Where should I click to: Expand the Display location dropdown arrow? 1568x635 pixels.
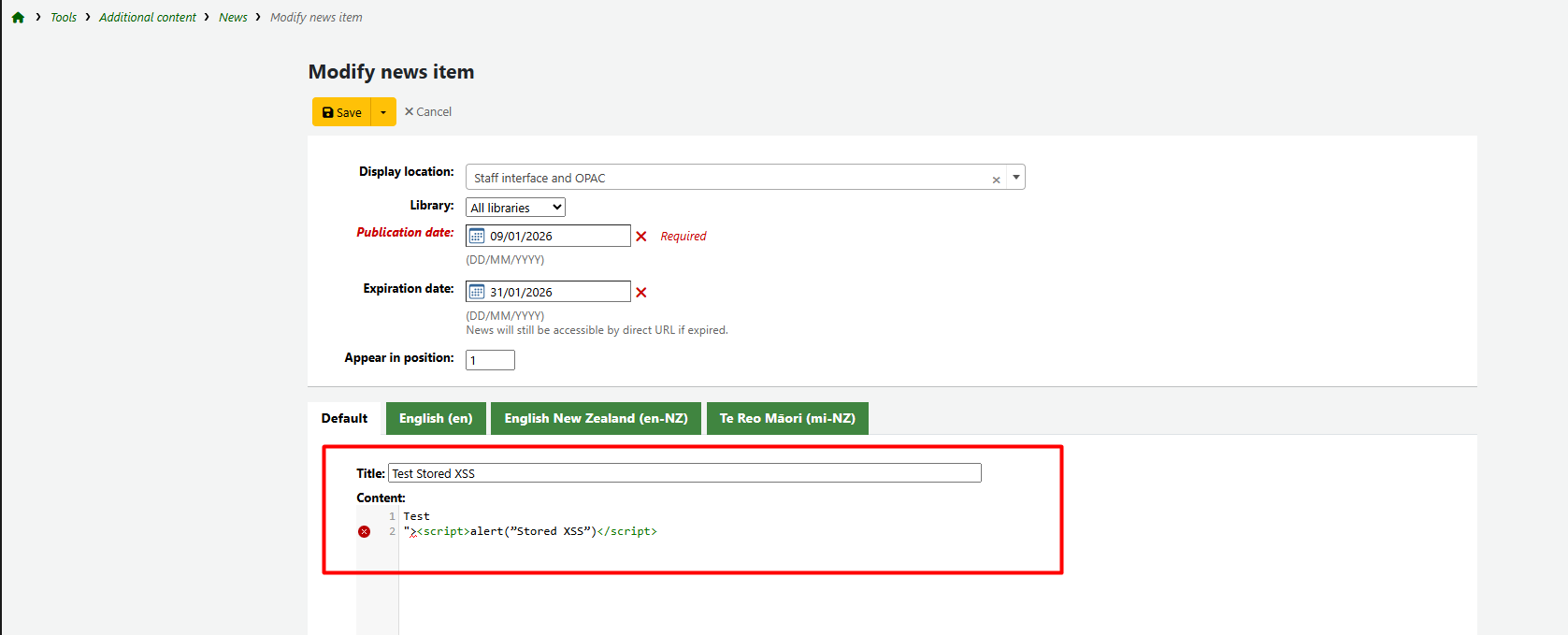[1015, 178]
